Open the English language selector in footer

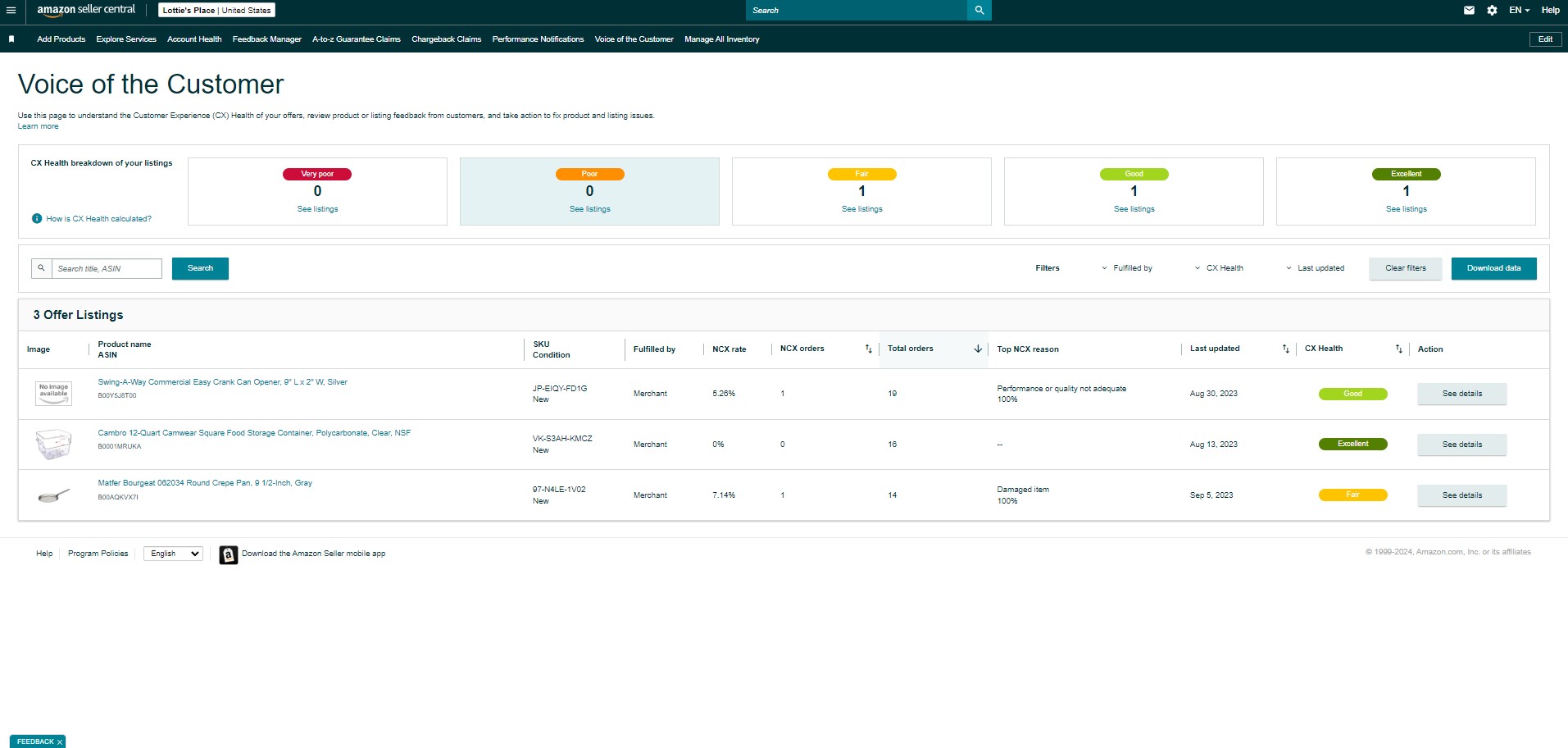173,554
